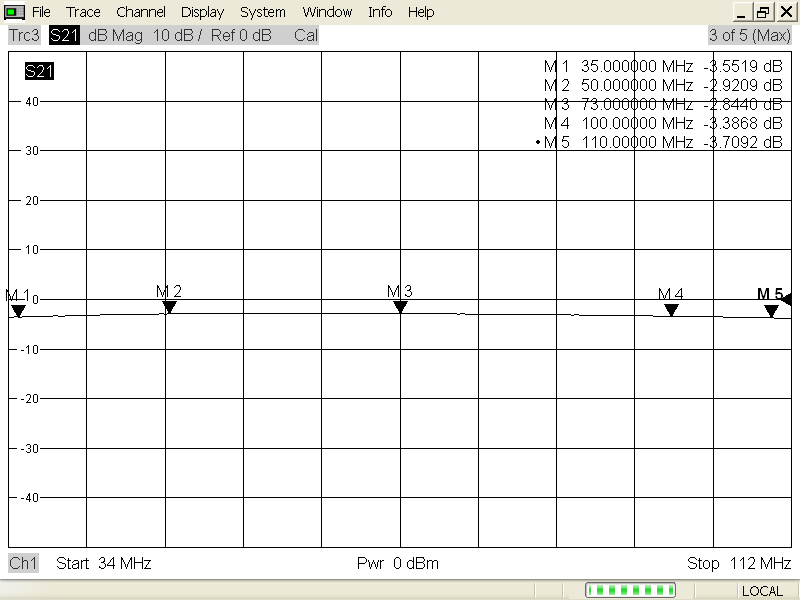Viewport: 800px width, 600px height.
Task: Click the application icon in the menu bar
Action: tap(14, 12)
